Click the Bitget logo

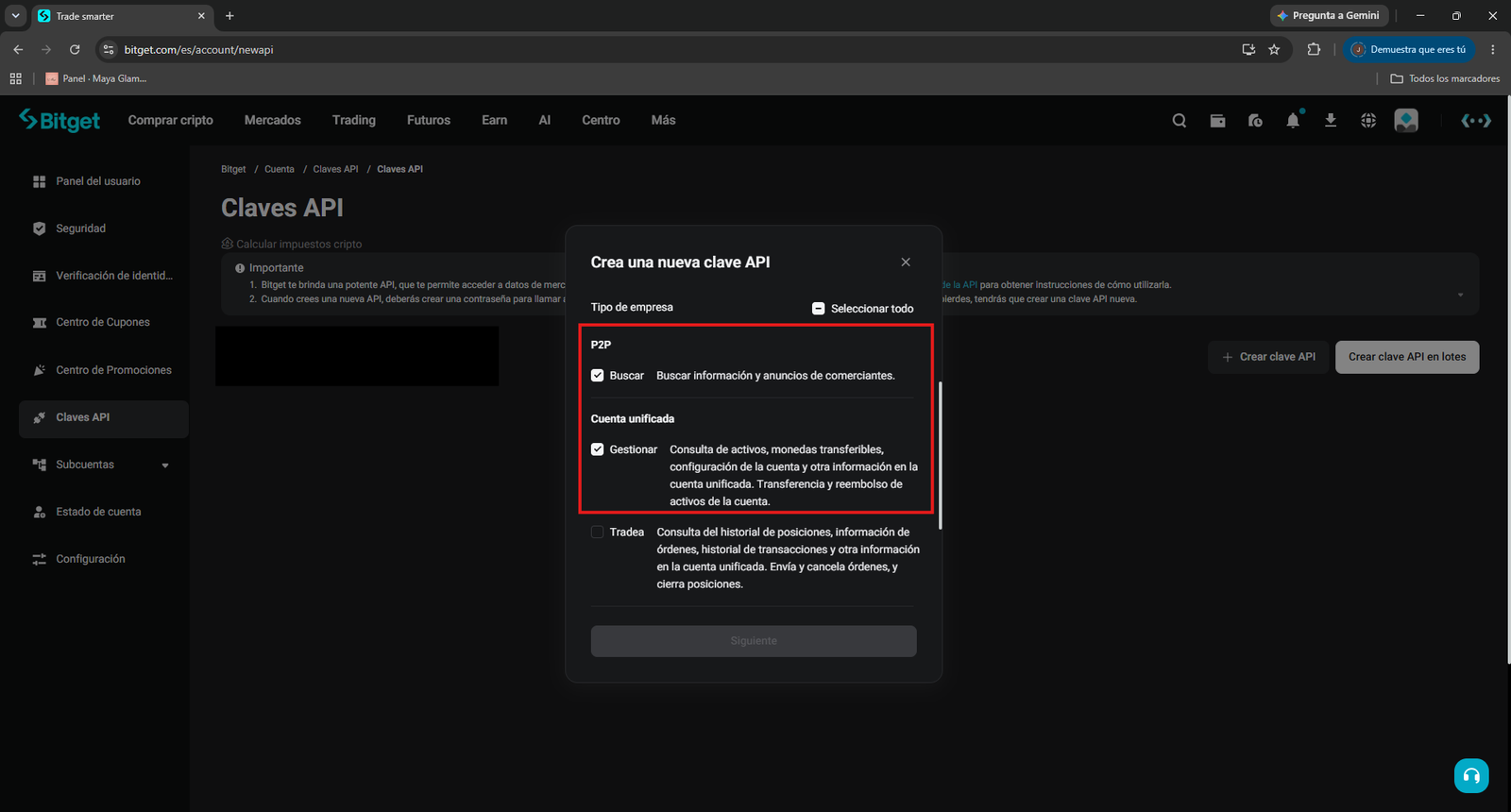pos(59,120)
